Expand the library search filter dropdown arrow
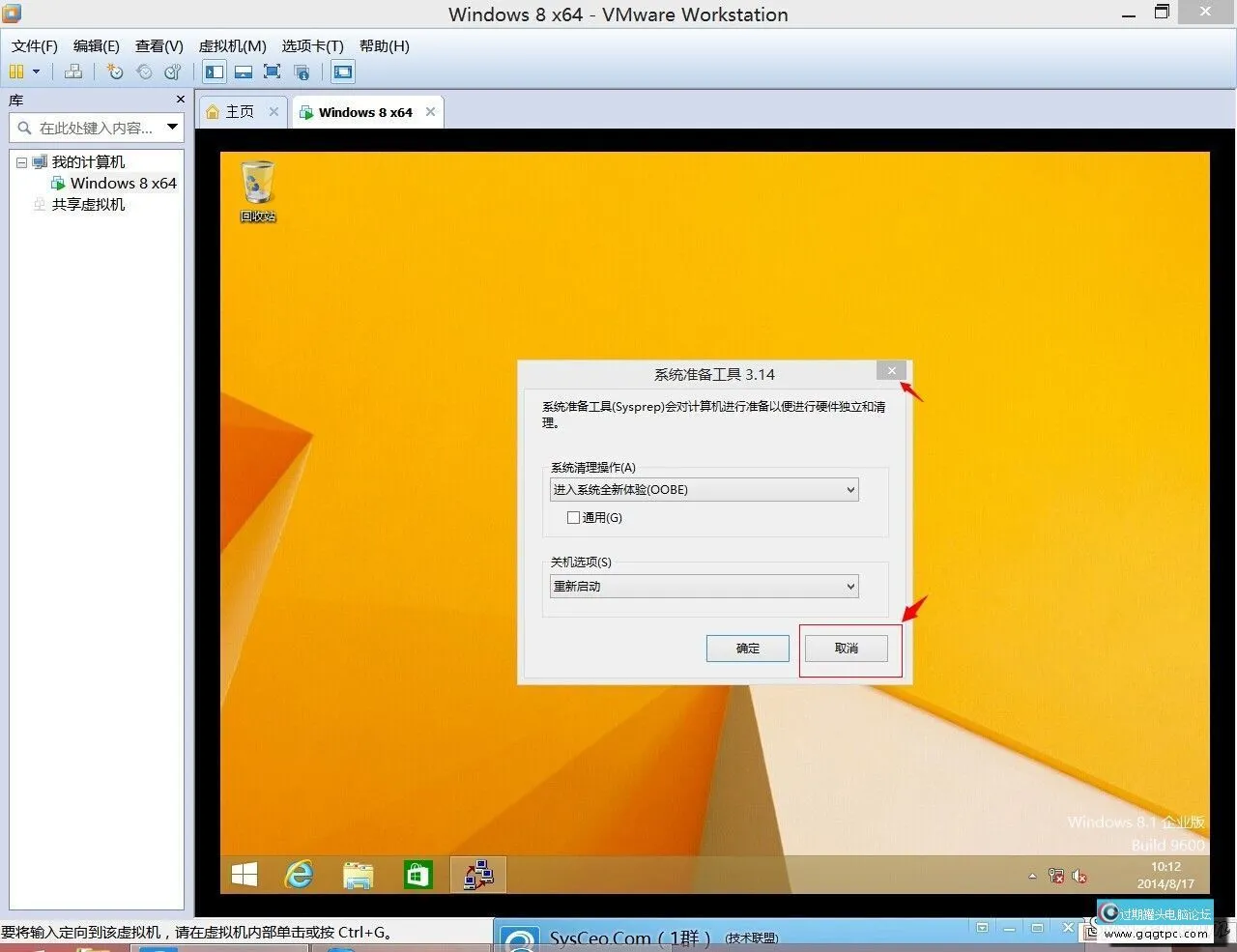The image size is (1237, 952). [x=172, y=127]
